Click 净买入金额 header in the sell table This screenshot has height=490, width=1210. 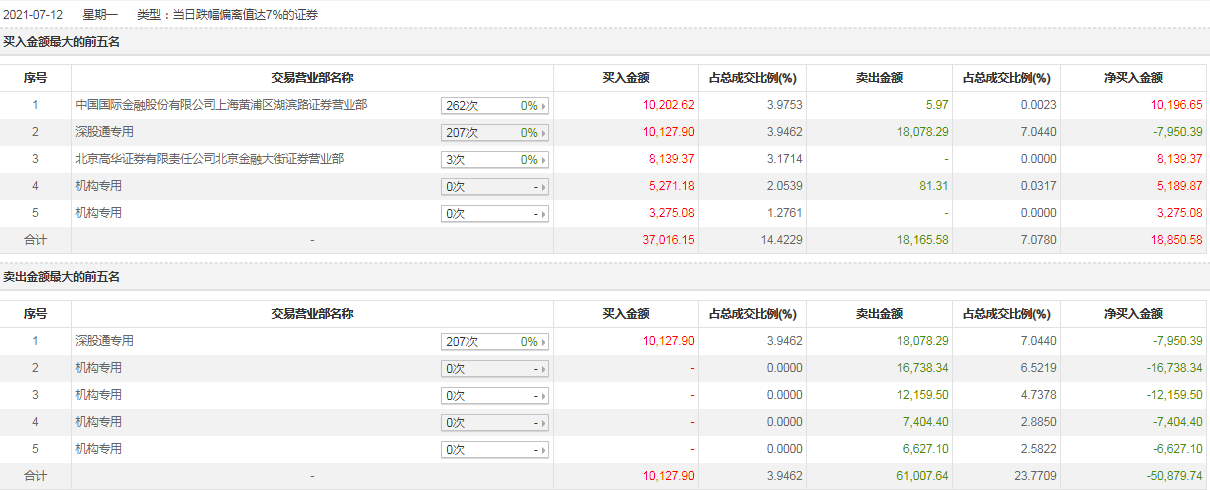1133,314
